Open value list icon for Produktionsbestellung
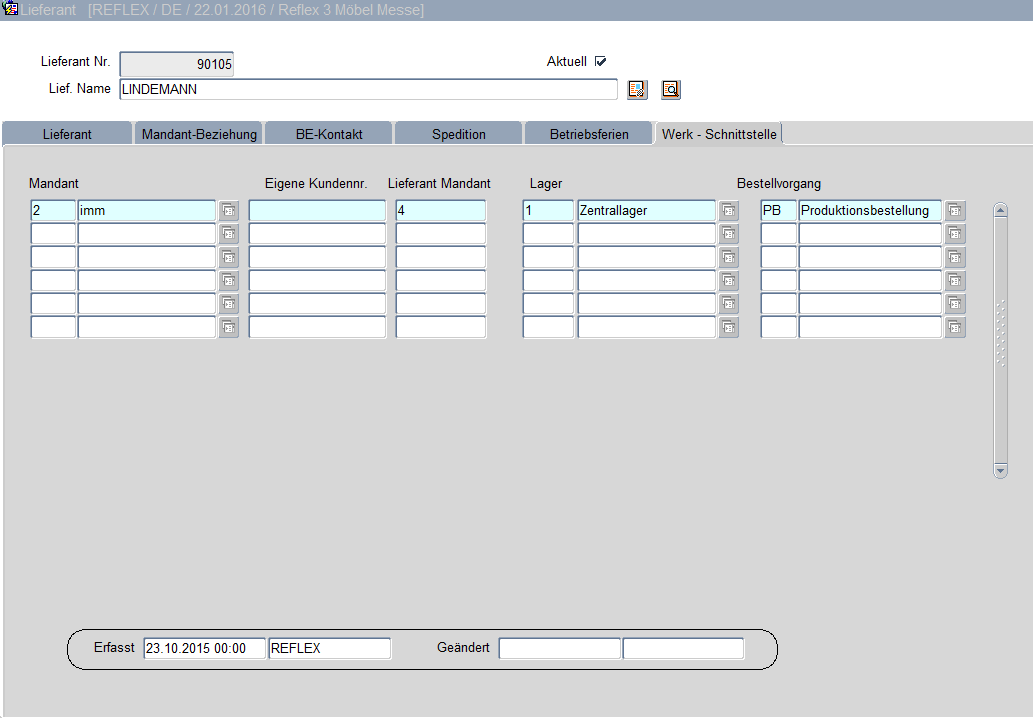Viewport: 1033px width, 718px height. click(x=955, y=211)
